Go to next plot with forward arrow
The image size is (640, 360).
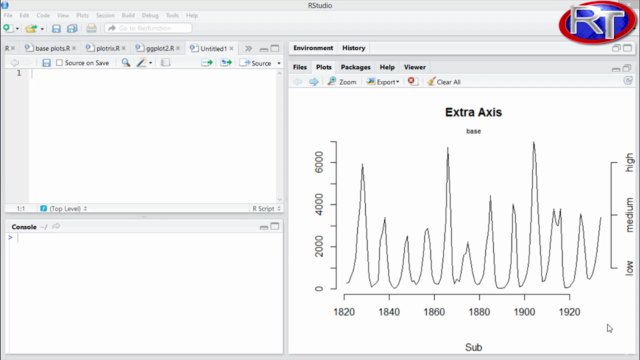pyautogui.click(x=313, y=82)
